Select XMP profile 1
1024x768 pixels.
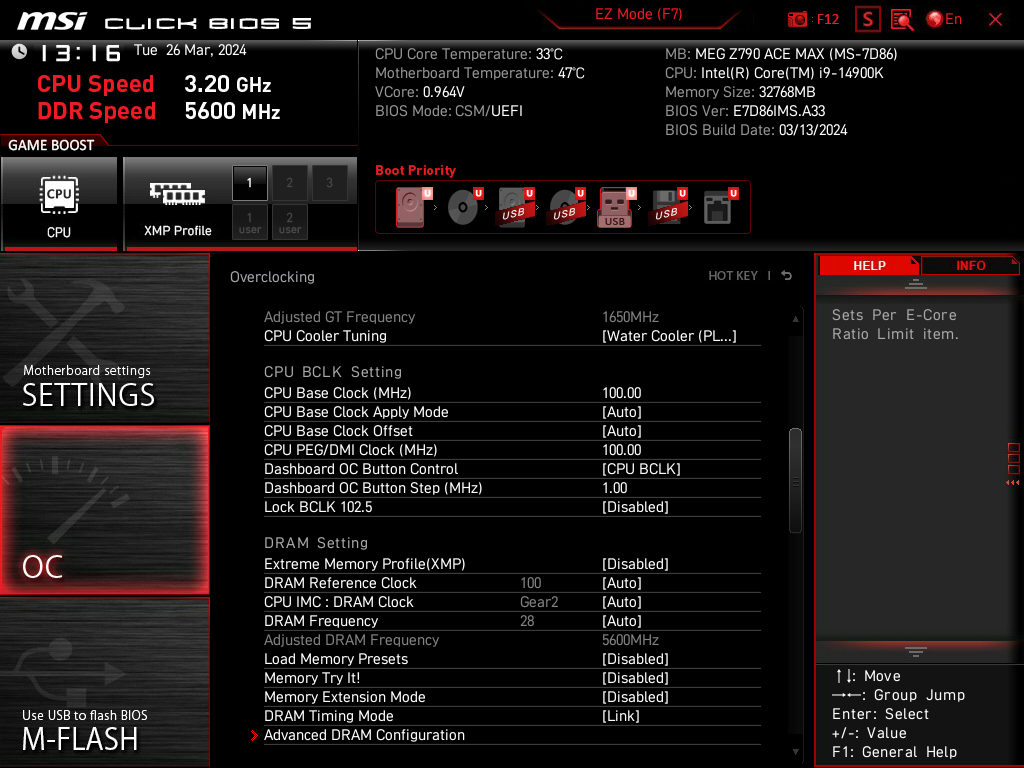click(249, 183)
